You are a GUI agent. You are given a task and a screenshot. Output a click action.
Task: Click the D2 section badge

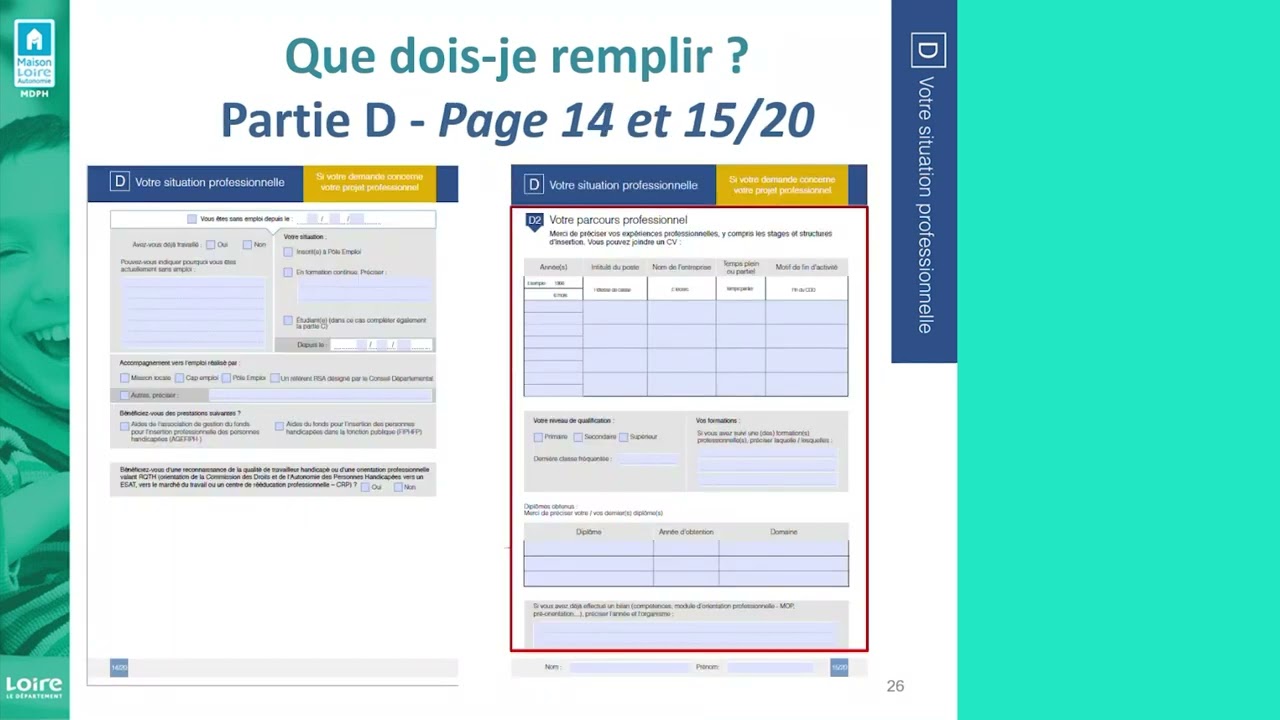(x=535, y=222)
